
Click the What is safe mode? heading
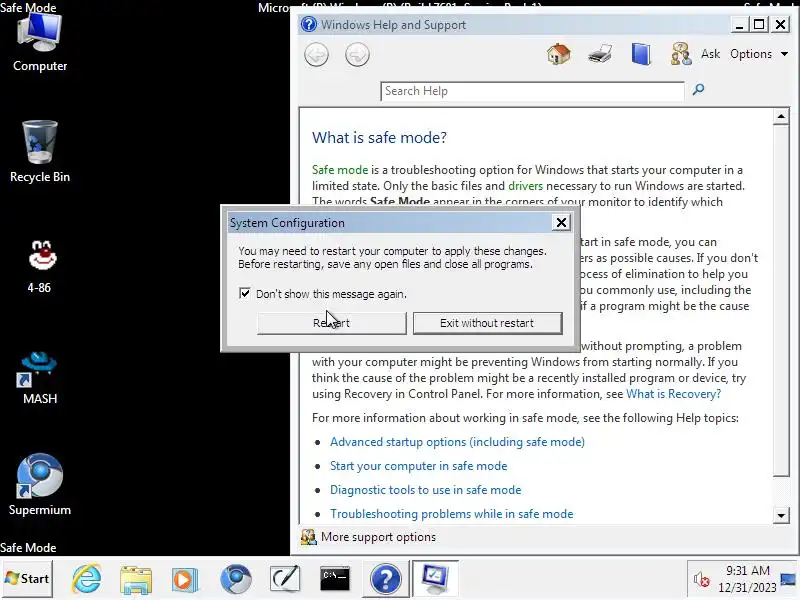(379, 137)
